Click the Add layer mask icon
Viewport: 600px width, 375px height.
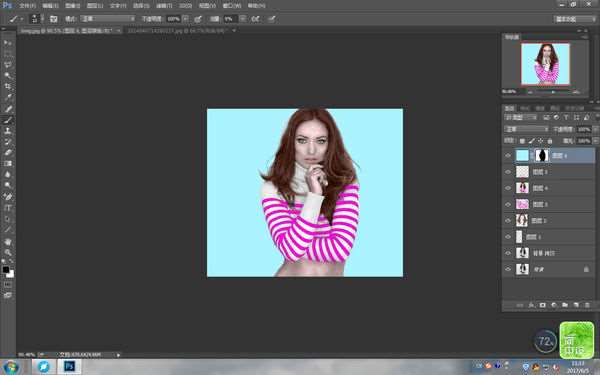(542, 305)
